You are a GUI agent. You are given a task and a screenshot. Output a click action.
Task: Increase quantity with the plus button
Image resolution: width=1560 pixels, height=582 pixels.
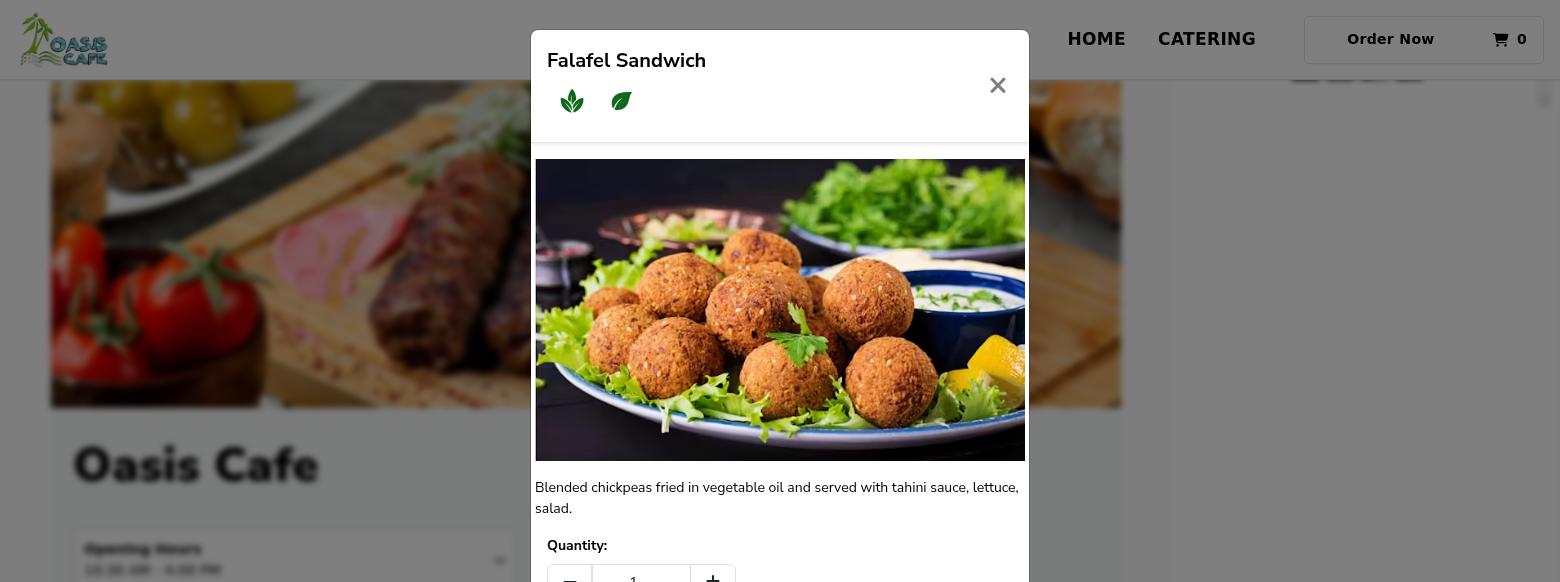coord(713,574)
